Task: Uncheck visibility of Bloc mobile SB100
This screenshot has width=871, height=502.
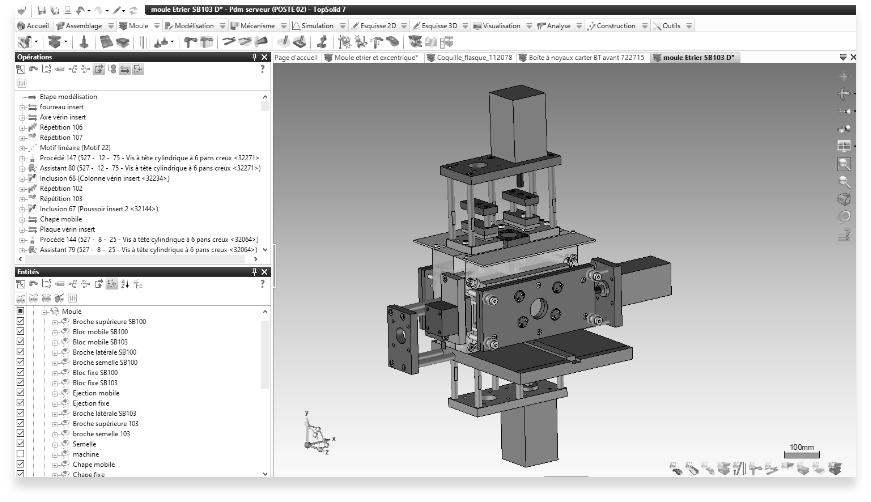Action: click(21, 332)
